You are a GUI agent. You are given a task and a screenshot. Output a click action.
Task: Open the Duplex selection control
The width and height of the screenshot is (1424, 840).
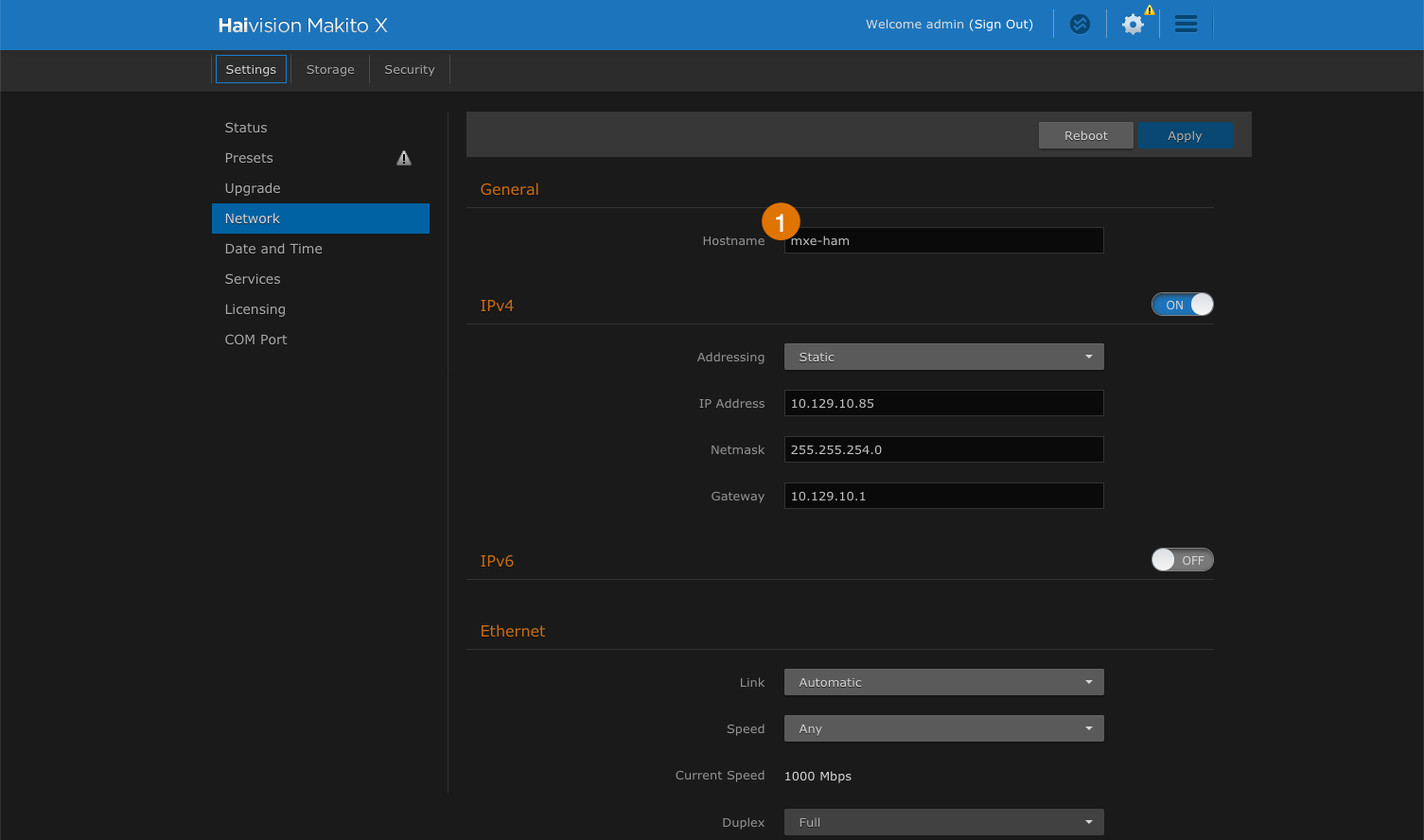[943, 821]
